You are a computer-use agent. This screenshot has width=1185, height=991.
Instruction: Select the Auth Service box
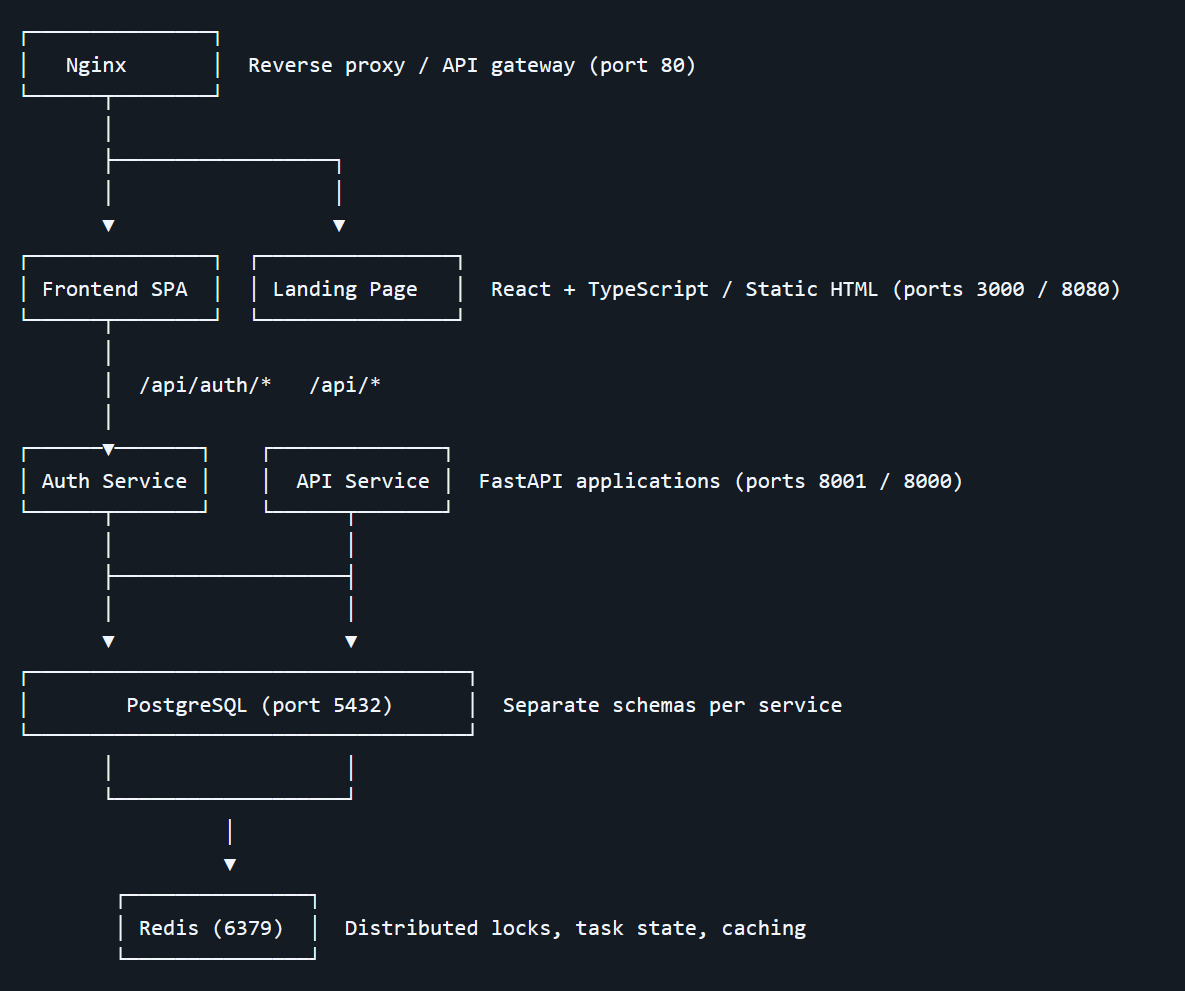114,481
